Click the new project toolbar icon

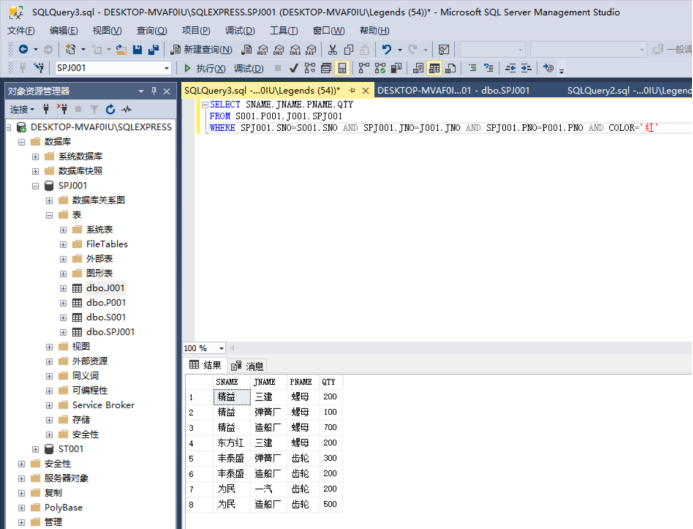70,49
